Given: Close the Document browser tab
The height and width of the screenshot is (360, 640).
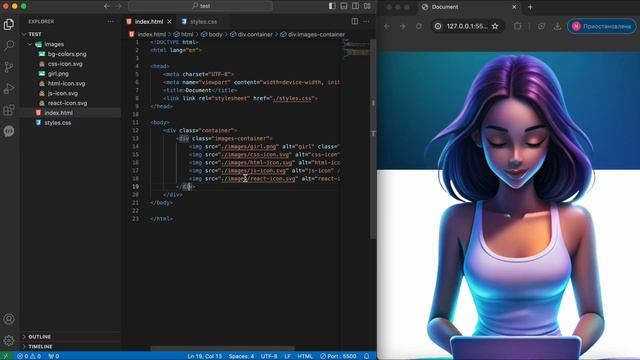Looking at the screenshot, I should click(514, 7).
